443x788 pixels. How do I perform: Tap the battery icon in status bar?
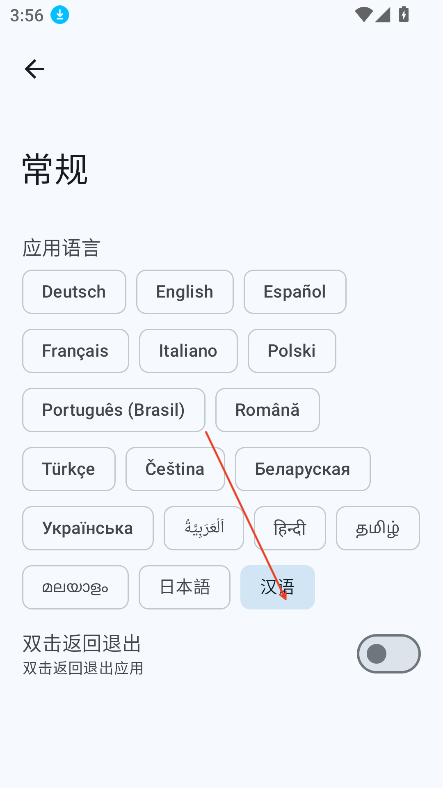point(403,15)
